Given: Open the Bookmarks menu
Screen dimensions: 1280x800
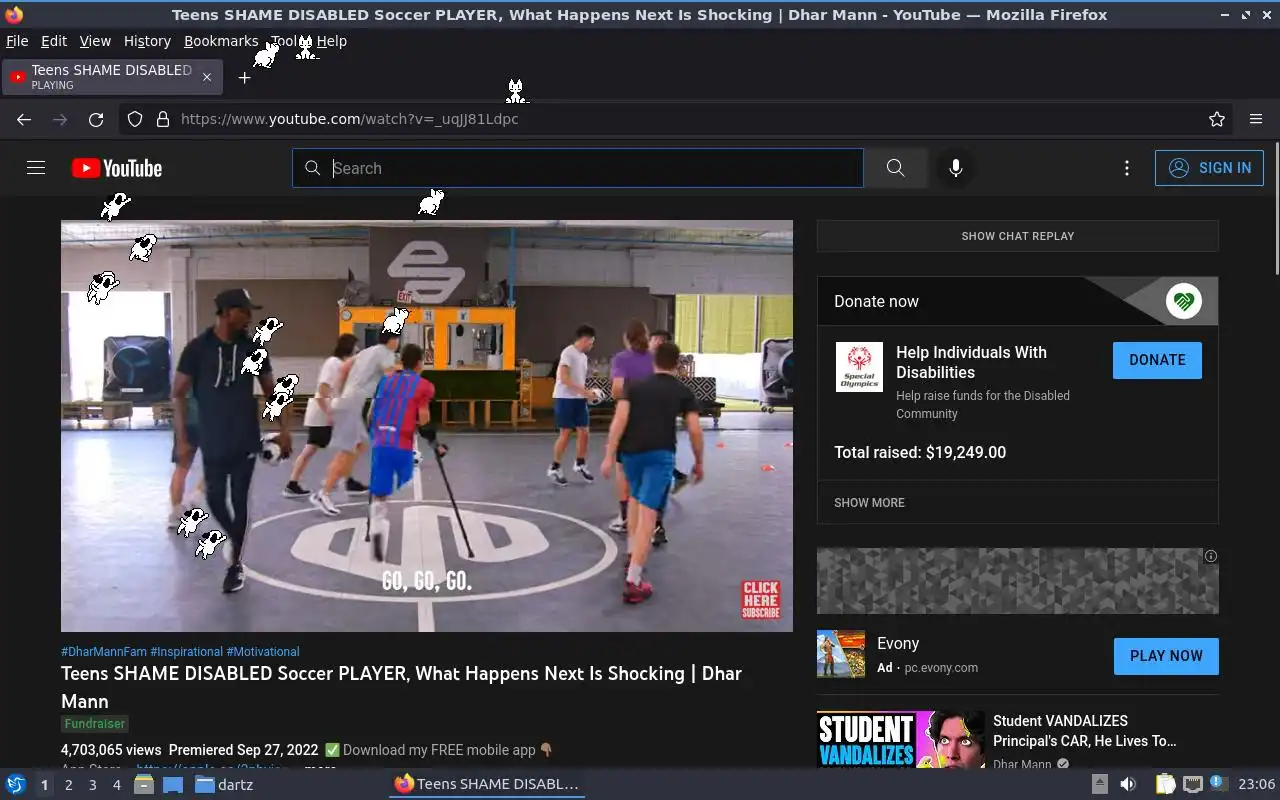Looking at the screenshot, I should coord(221,41).
